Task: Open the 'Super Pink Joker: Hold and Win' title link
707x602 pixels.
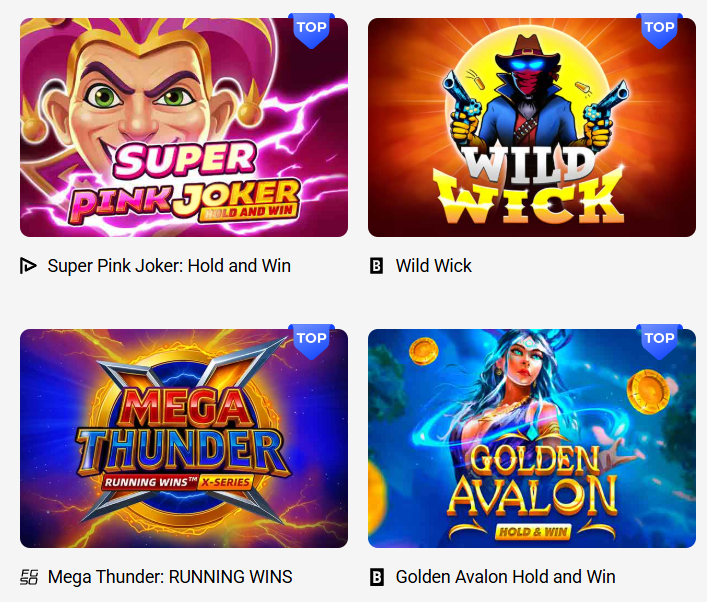Action: tap(169, 266)
